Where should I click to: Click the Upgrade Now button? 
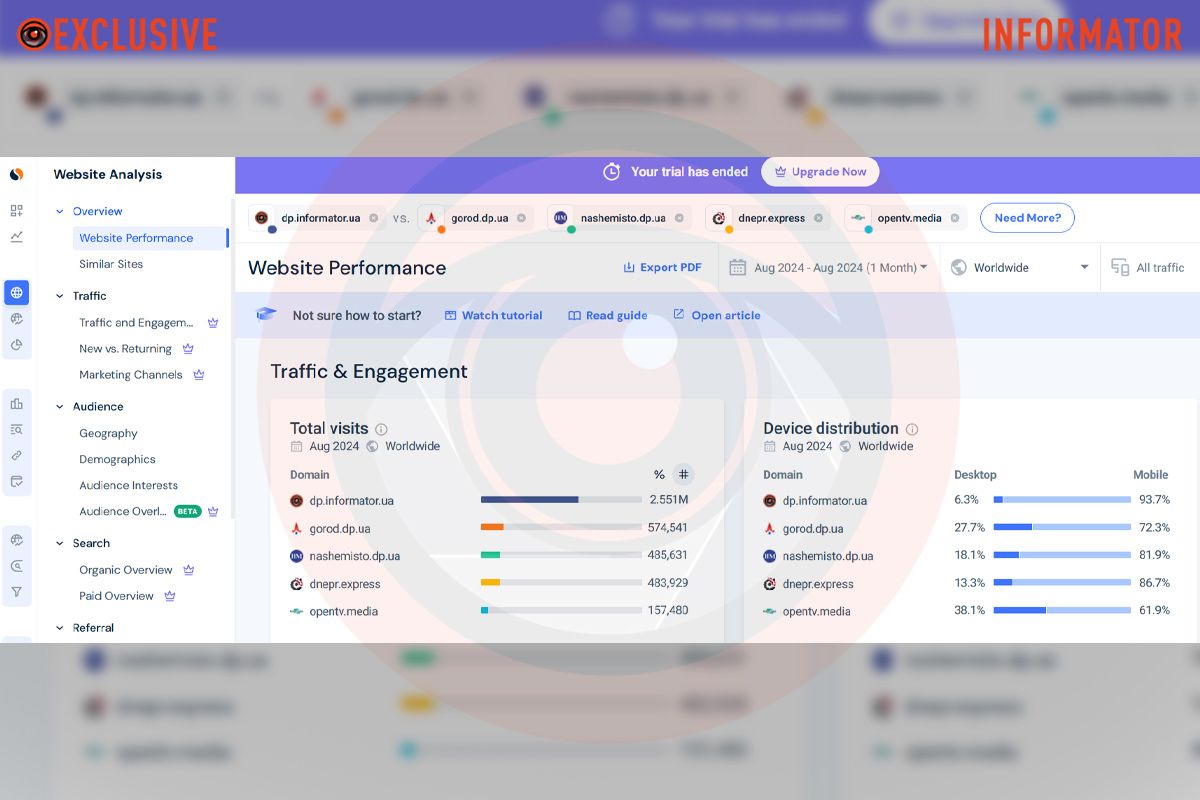[x=820, y=172]
